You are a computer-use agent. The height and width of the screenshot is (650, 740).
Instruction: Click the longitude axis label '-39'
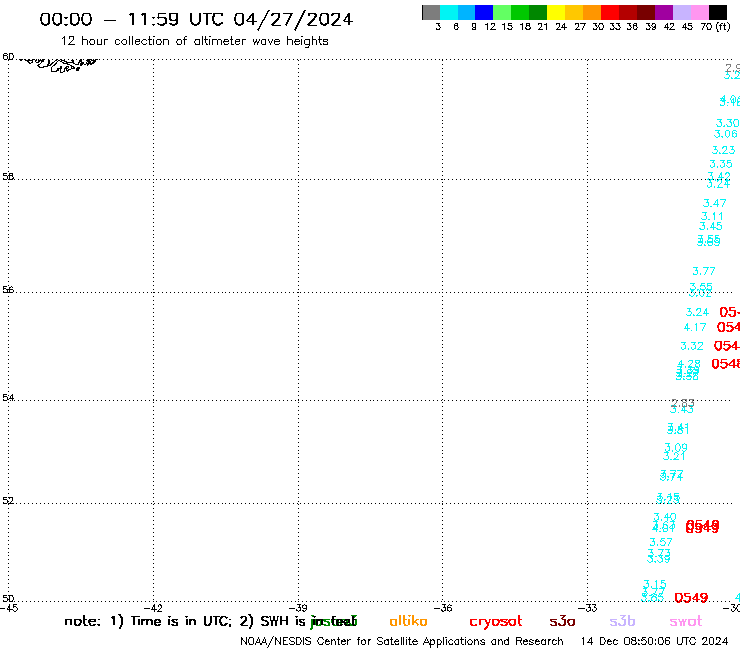coord(298,608)
